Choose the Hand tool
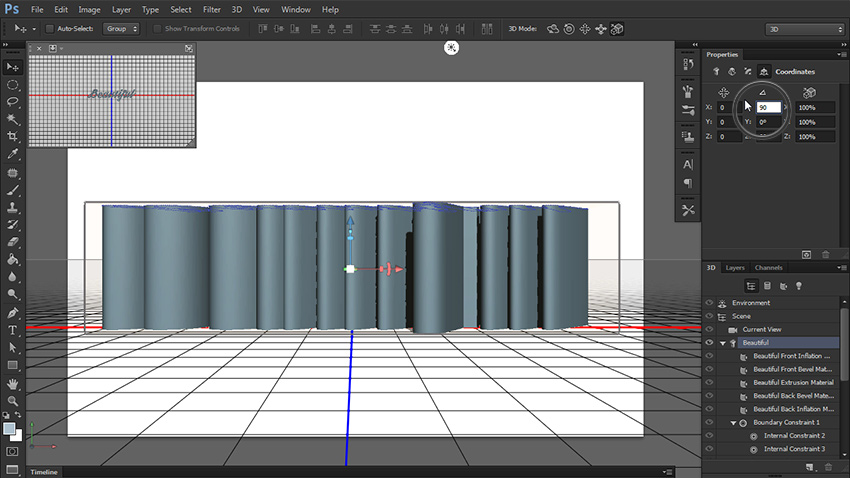The width and height of the screenshot is (850, 478). point(13,383)
